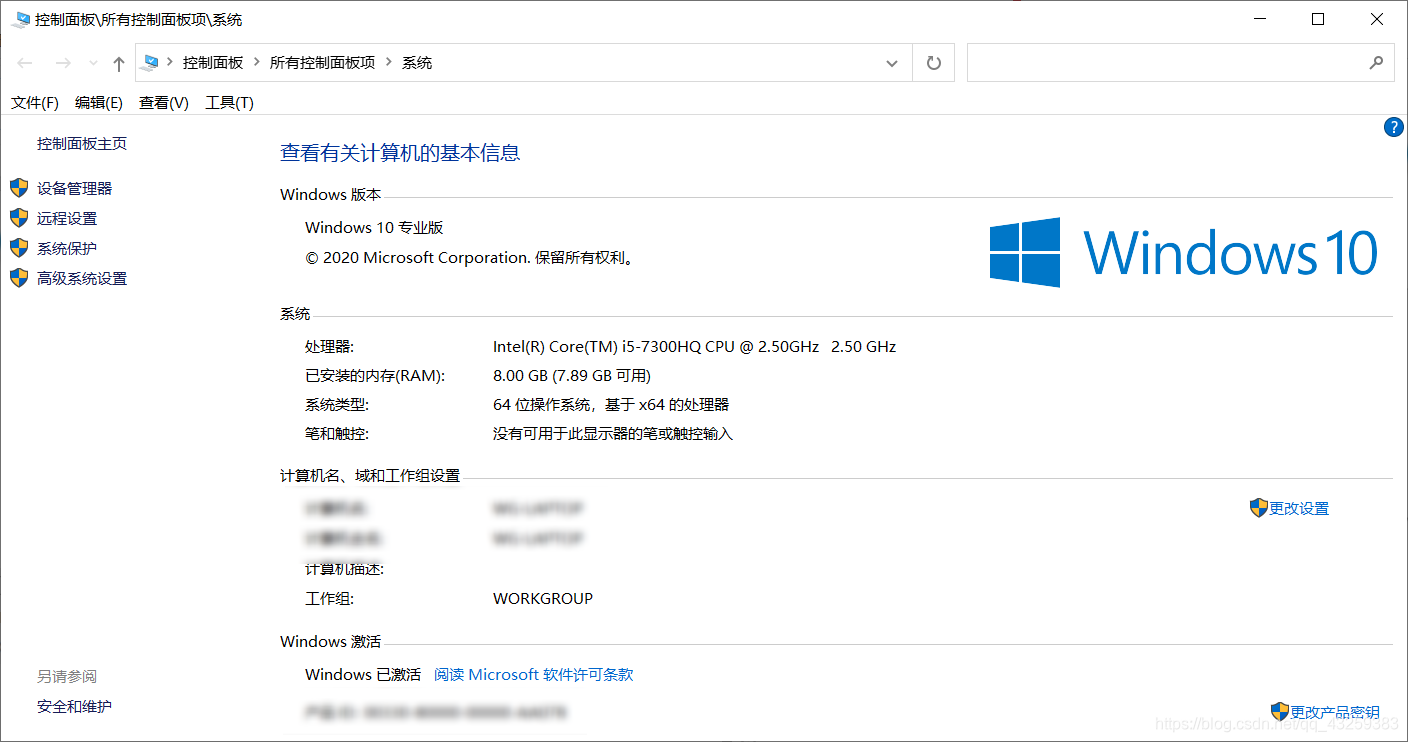Click the forward navigation arrow

point(62,63)
